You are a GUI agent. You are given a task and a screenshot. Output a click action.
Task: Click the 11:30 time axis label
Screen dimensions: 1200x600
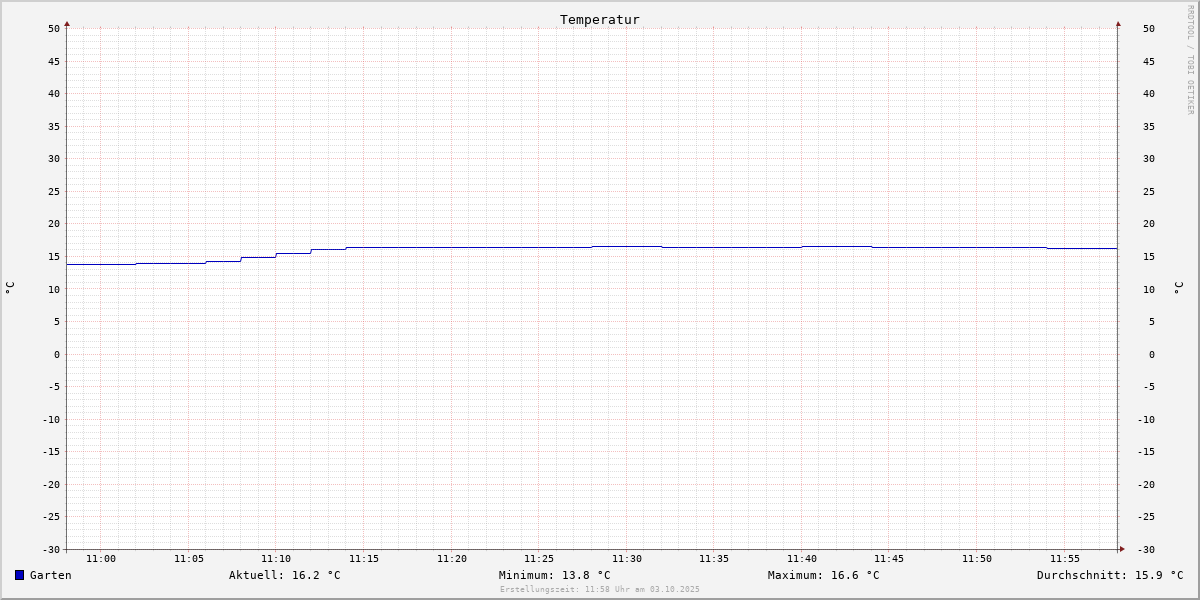(x=627, y=559)
